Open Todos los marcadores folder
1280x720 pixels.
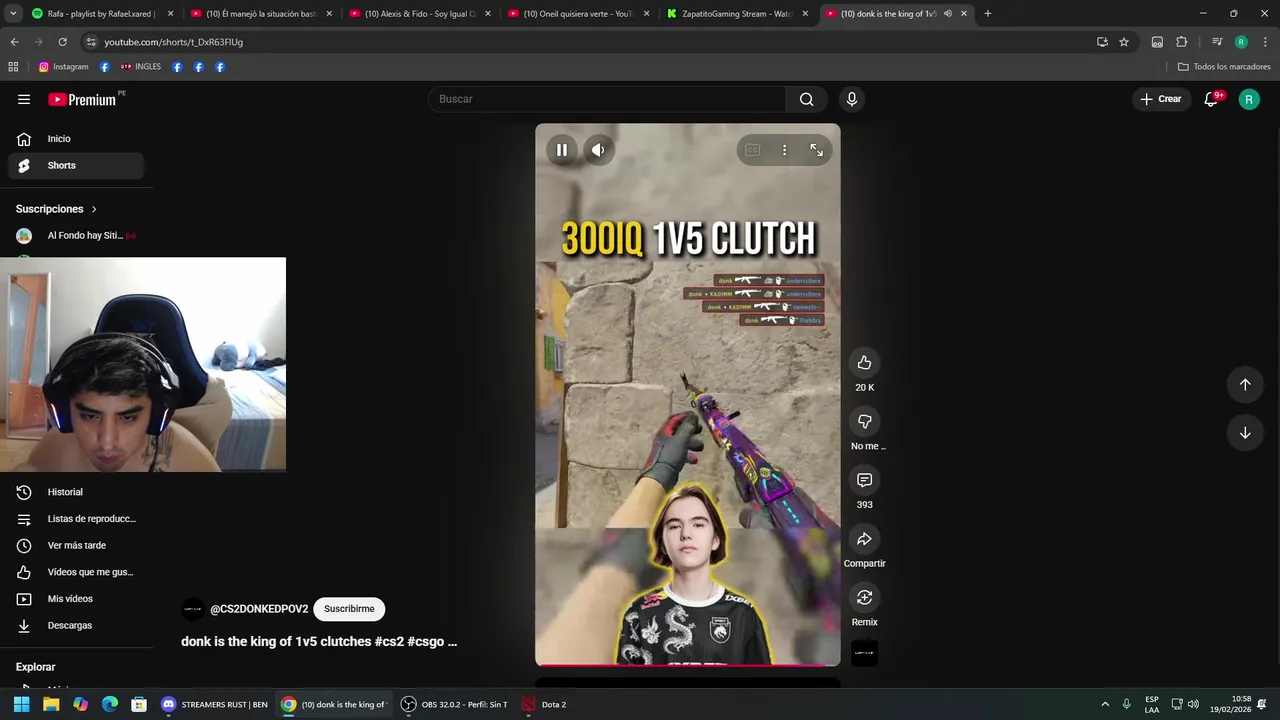pyautogui.click(x=1224, y=67)
